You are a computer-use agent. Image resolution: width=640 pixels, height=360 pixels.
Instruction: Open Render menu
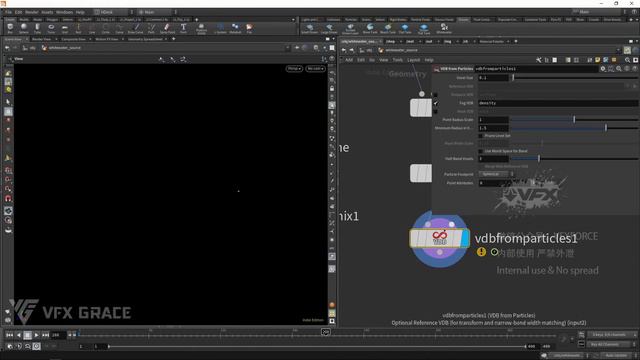(x=32, y=12)
